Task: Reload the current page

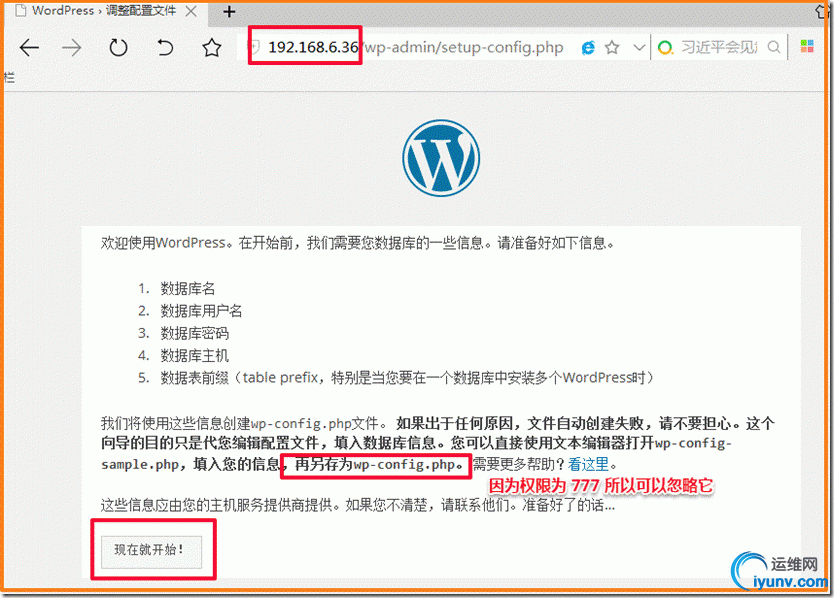Action: pos(118,48)
